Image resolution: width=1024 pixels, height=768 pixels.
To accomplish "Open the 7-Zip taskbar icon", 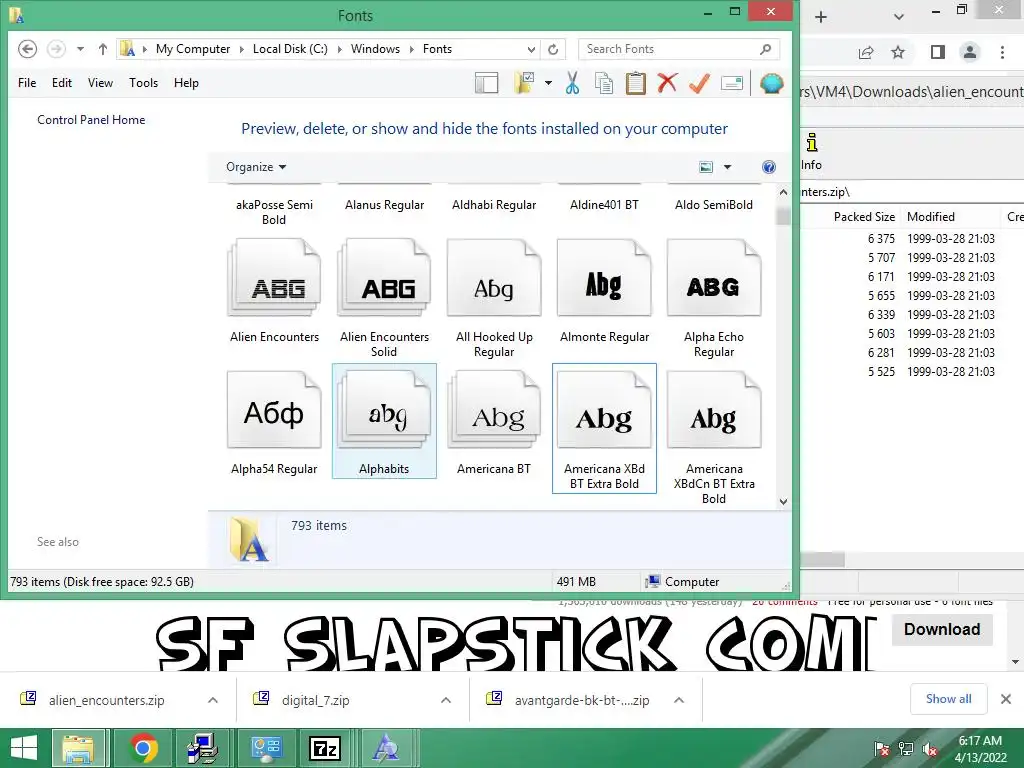I will click(325, 748).
